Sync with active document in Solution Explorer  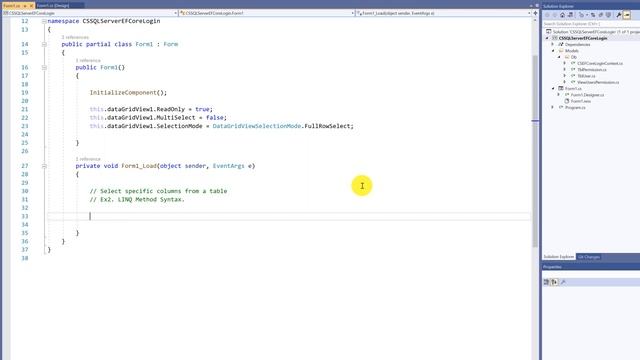click(x=593, y=15)
